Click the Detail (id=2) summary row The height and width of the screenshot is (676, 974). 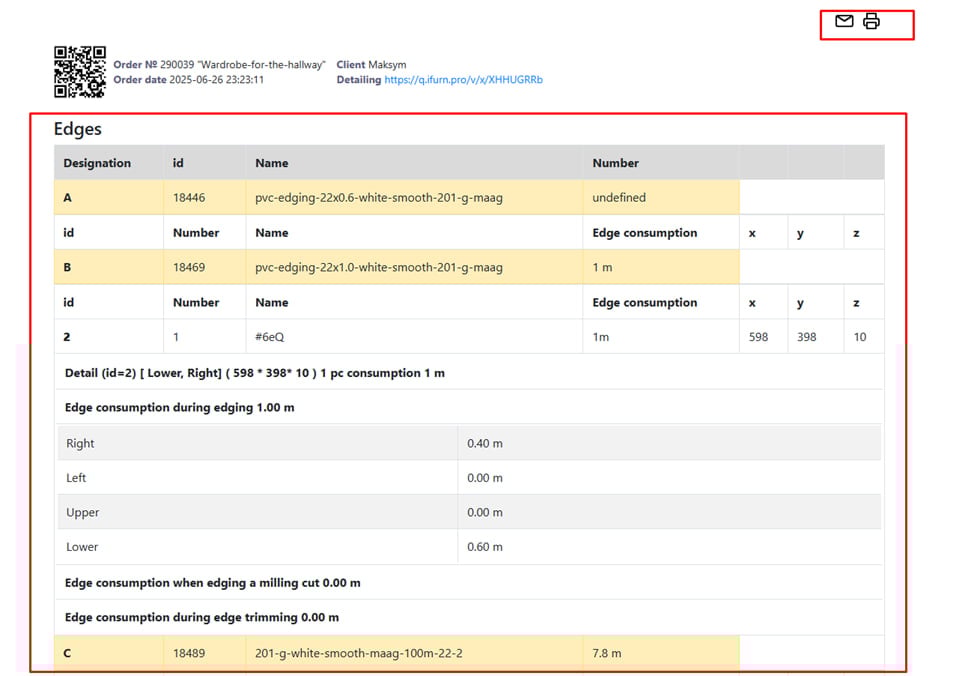pyautogui.click(x=255, y=373)
